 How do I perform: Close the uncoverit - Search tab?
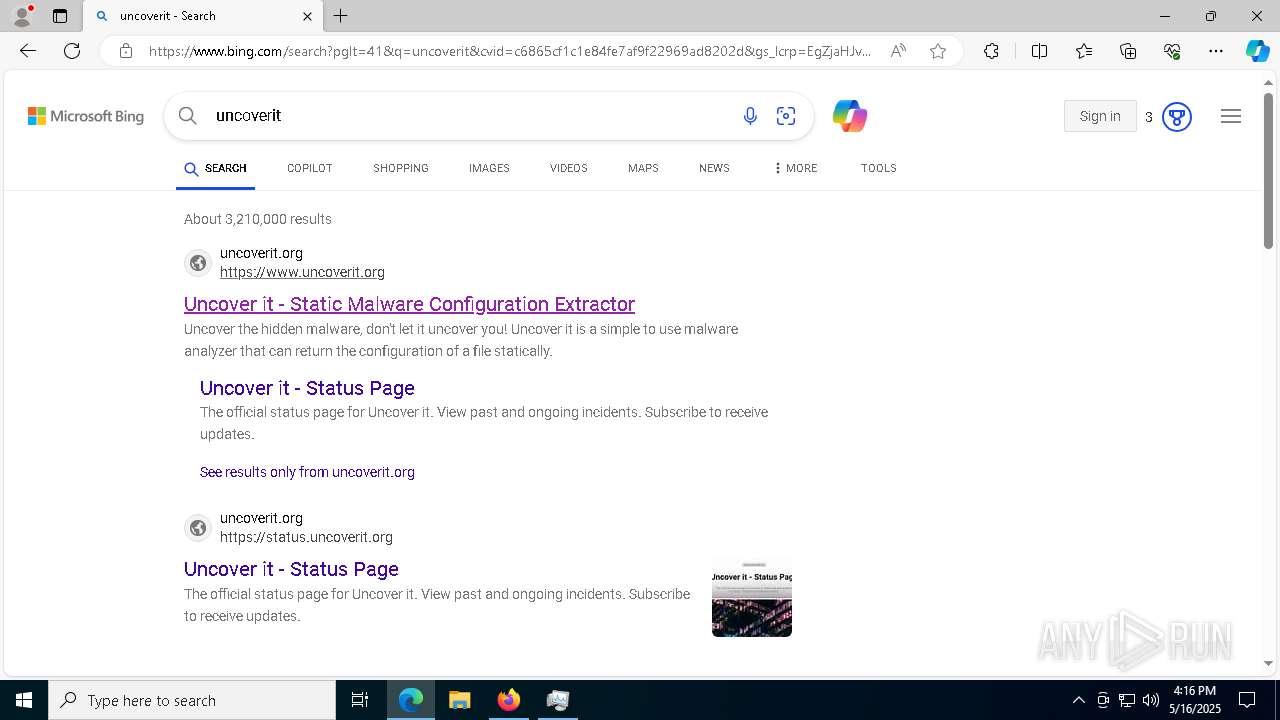coord(308,16)
